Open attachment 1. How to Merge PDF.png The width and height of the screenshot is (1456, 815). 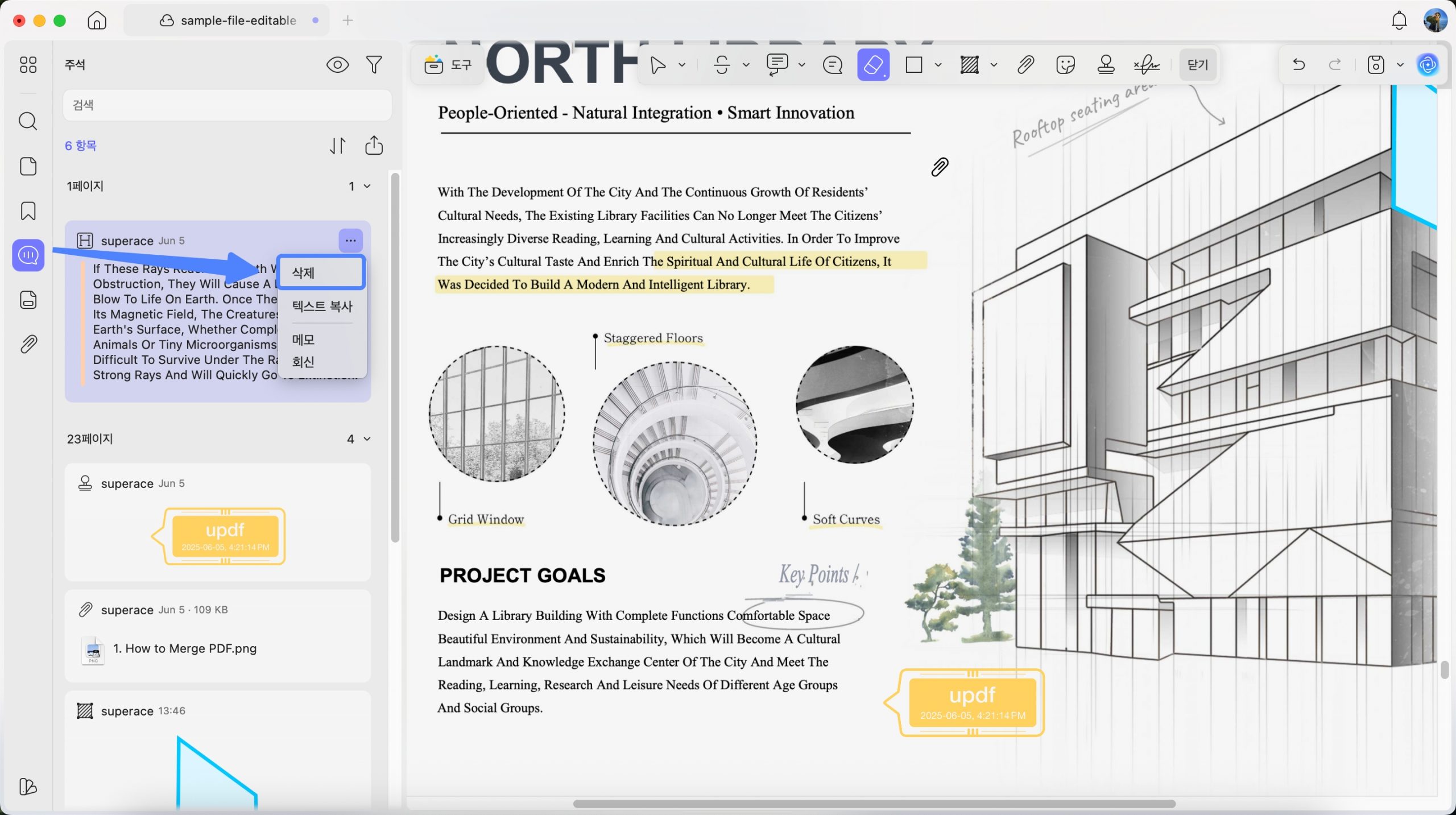pyautogui.click(x=184, y=649)
